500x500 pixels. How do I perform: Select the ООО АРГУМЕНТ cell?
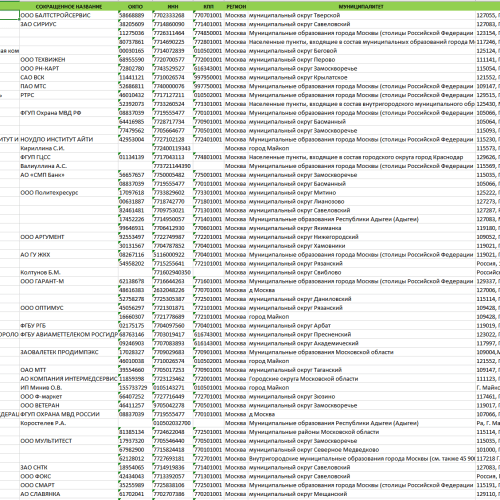(x=69, y=237)
